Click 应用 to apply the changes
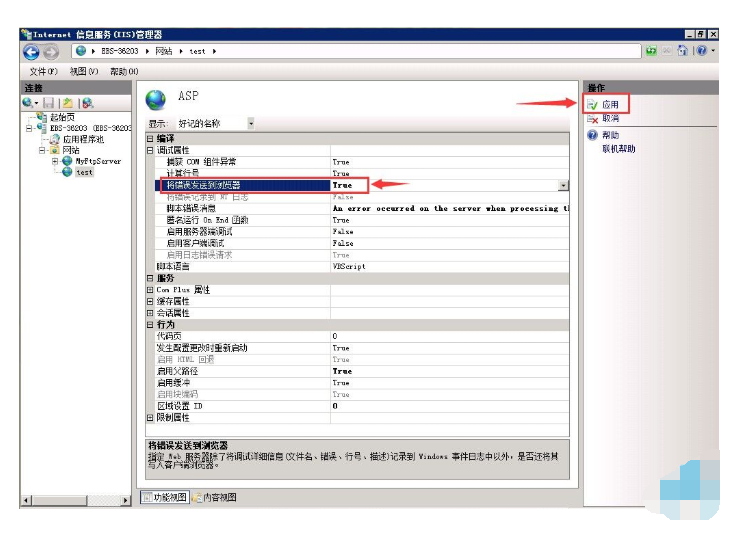731x544 pixels. [x=610, y=104]
